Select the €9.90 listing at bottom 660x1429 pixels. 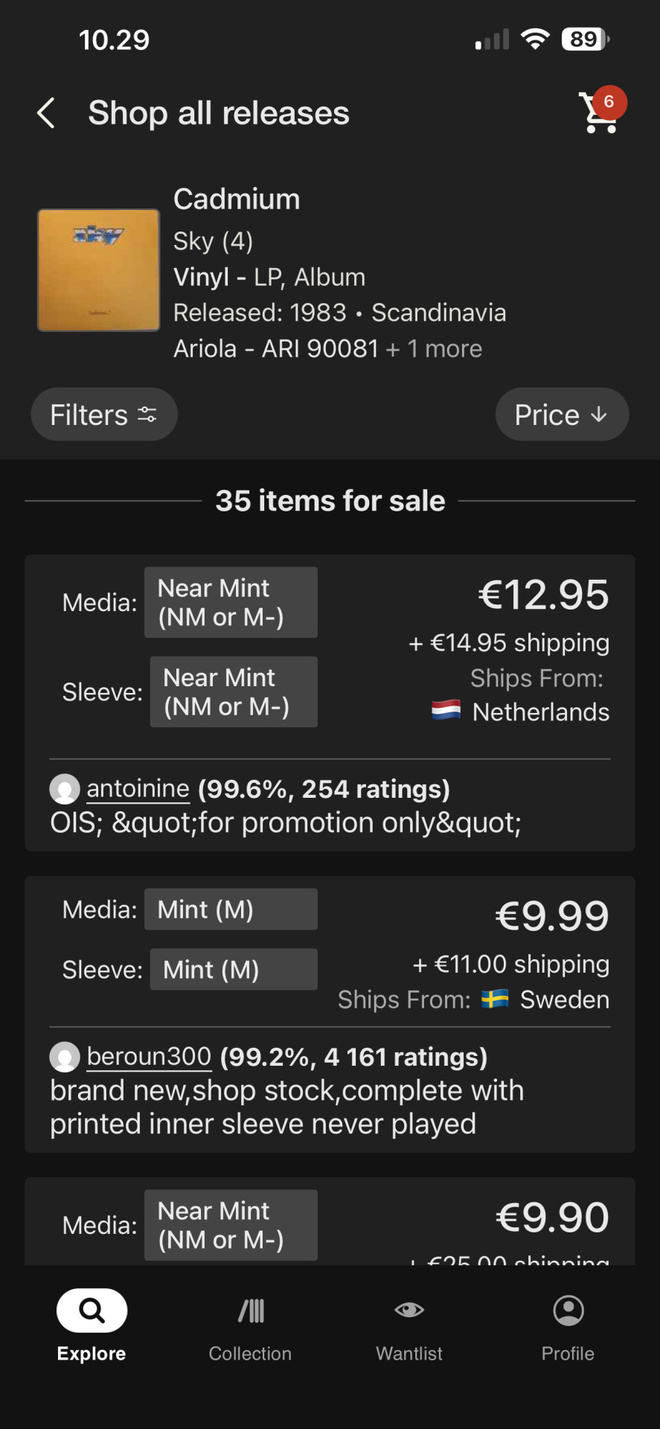click(330, 1221)
